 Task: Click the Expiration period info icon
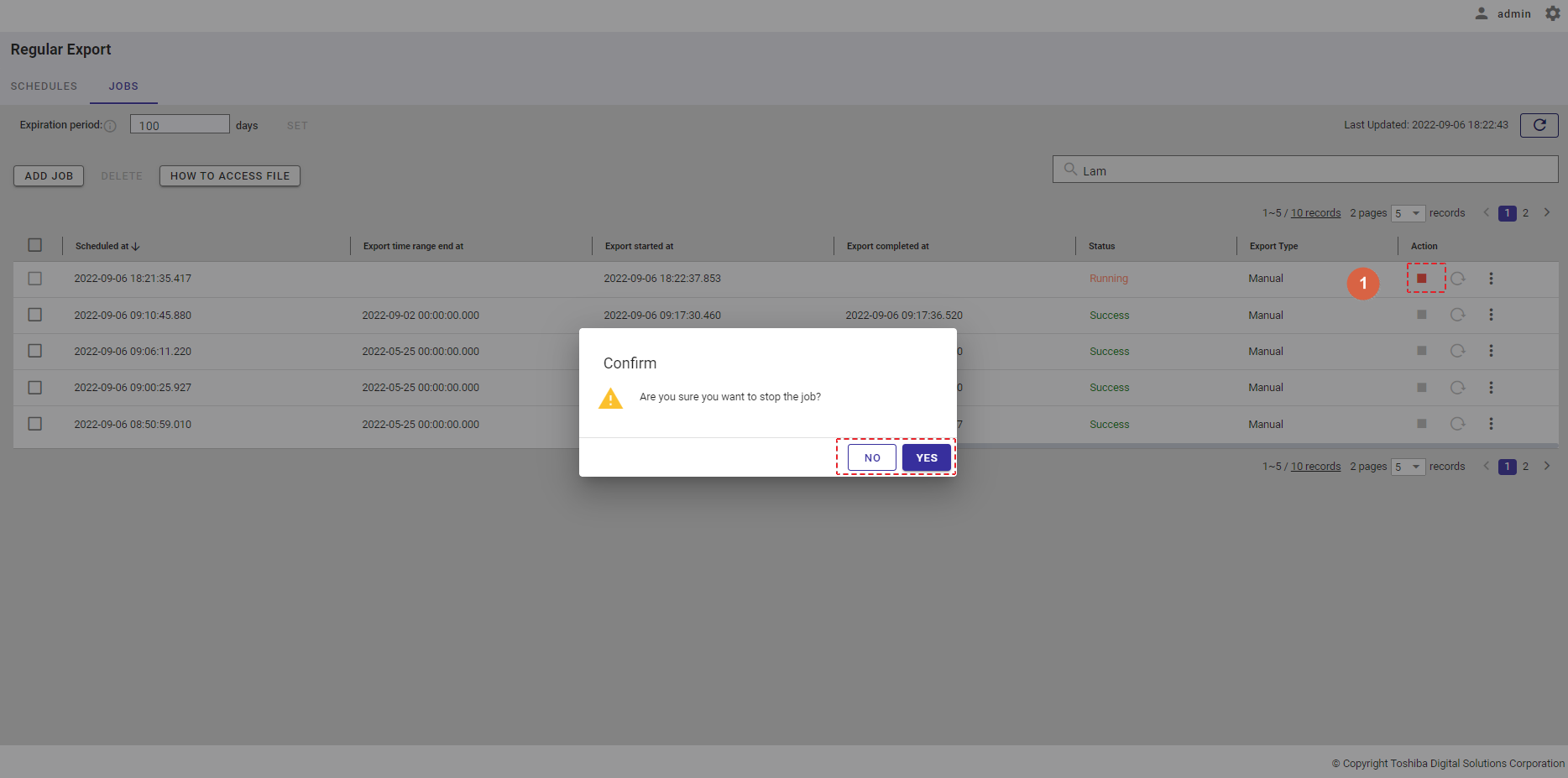(110, 126)
